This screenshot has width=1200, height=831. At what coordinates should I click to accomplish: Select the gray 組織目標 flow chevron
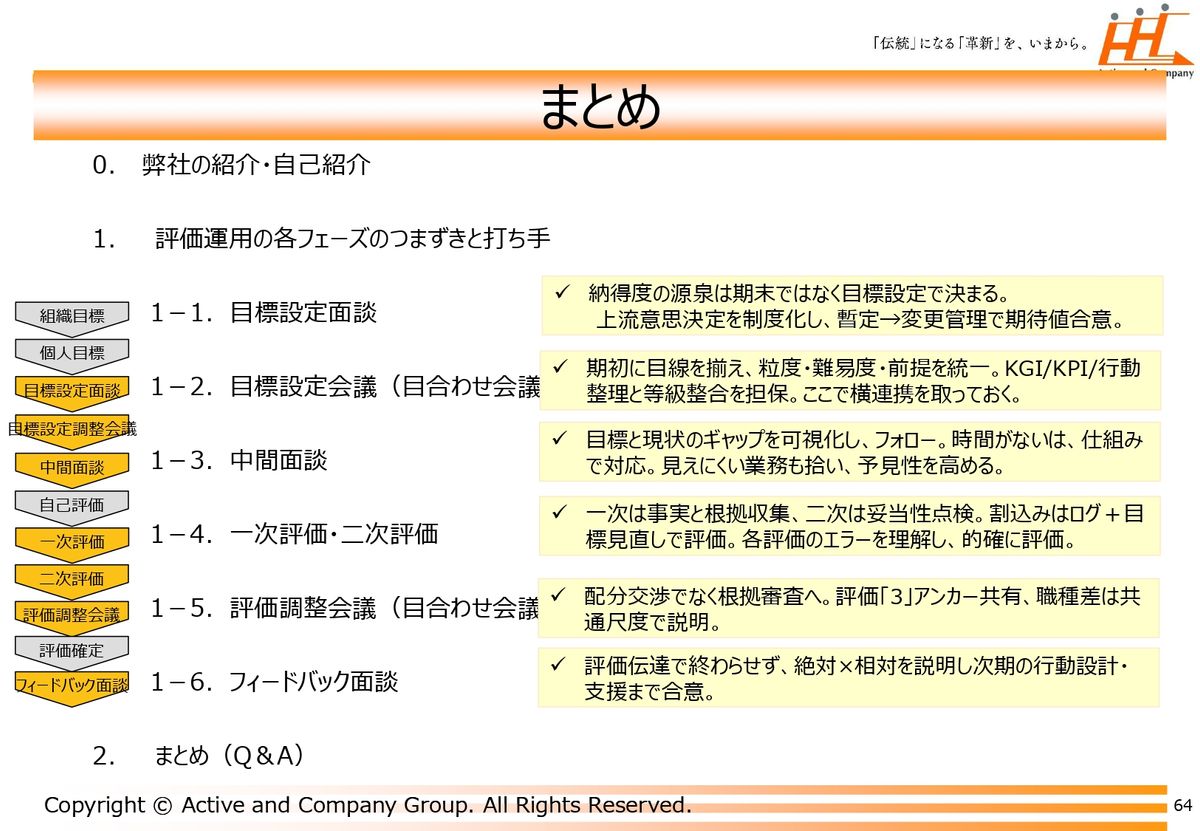72,316
